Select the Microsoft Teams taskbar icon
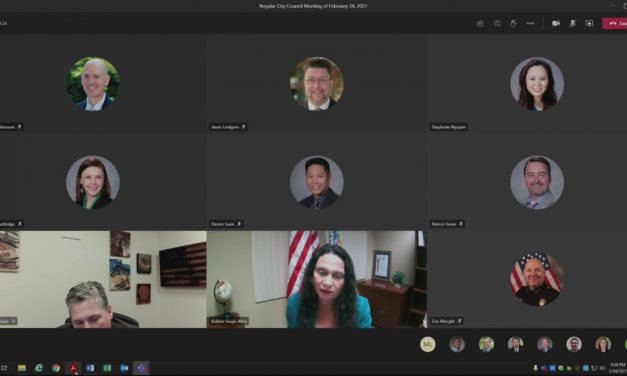 tap(141, 368)
